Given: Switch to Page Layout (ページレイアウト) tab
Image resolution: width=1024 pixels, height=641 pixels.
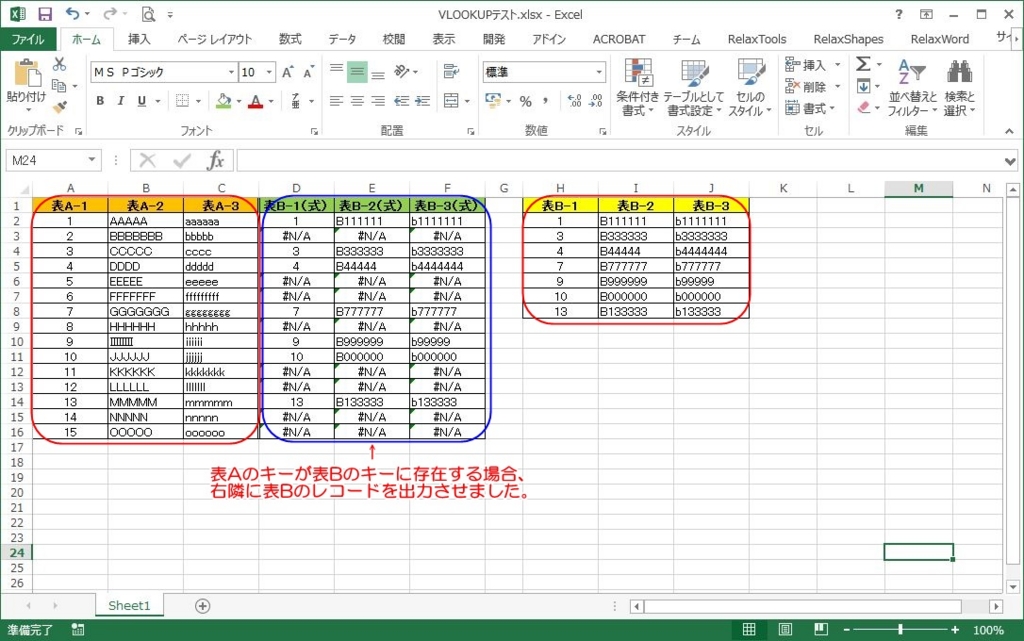Looking at the screenshot, I should pos(214,39).
